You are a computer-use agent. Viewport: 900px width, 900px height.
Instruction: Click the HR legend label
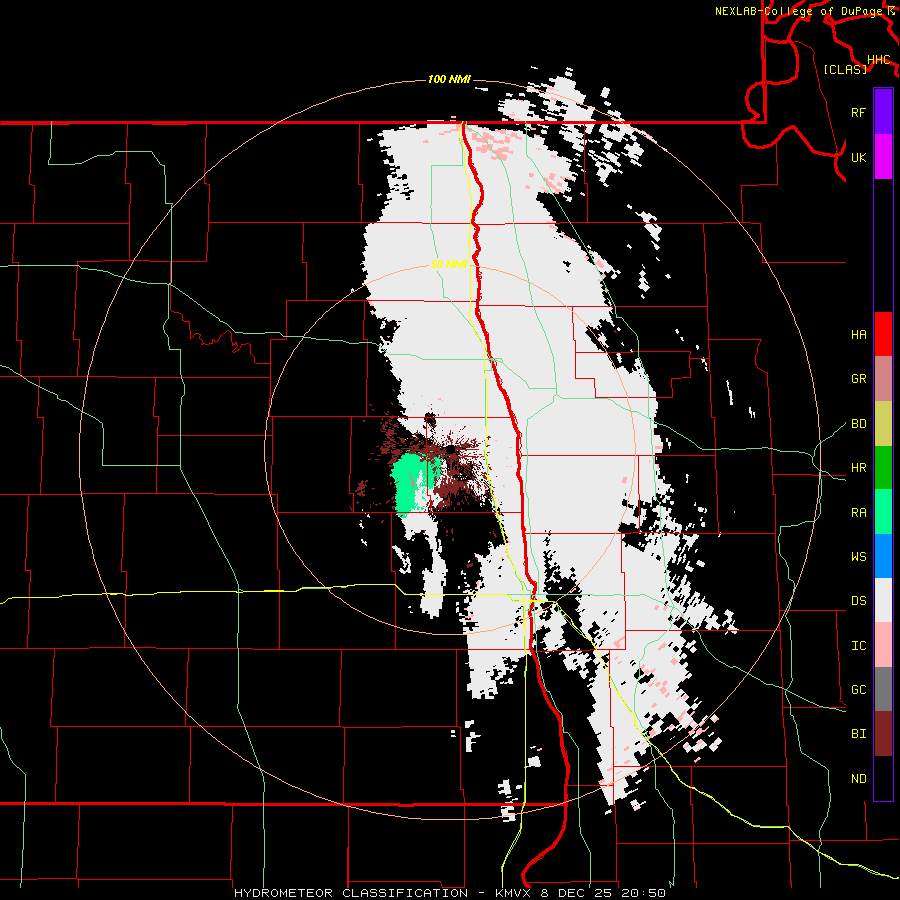click(859, 468)
